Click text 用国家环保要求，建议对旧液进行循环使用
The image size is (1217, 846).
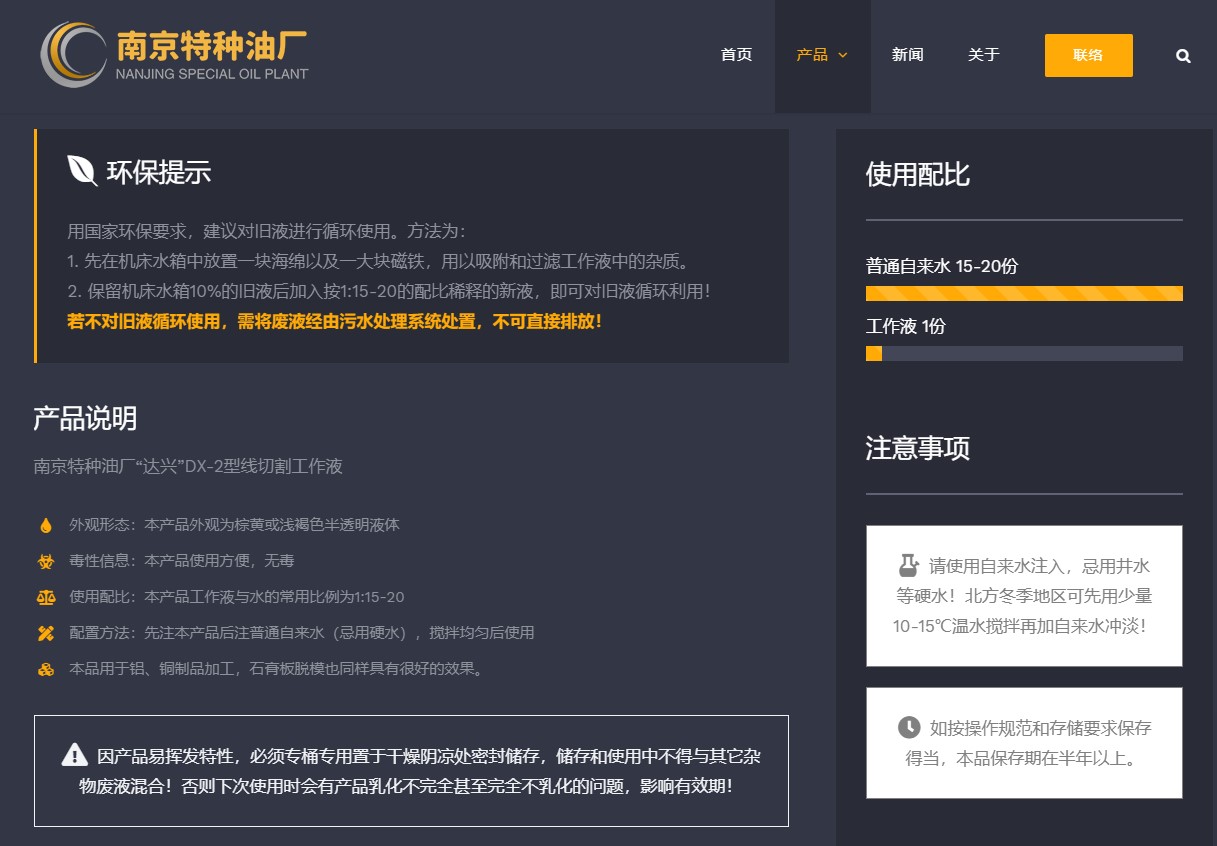click(266, 231)
